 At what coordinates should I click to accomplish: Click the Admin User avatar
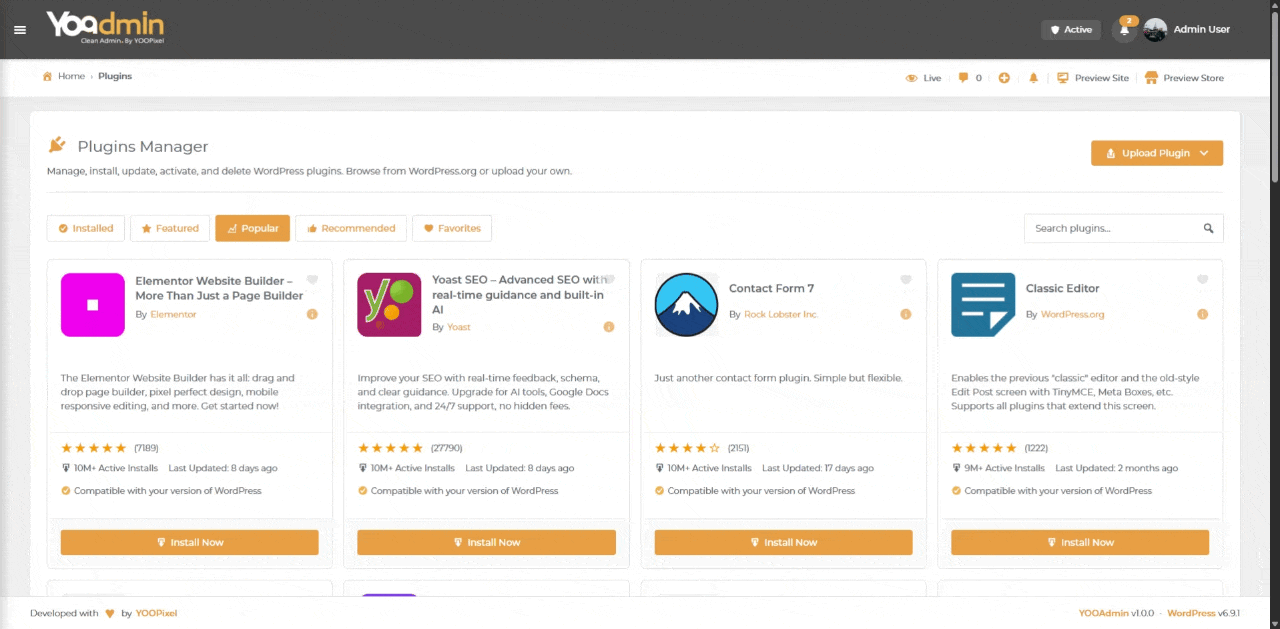click(x=1155, y=30)
